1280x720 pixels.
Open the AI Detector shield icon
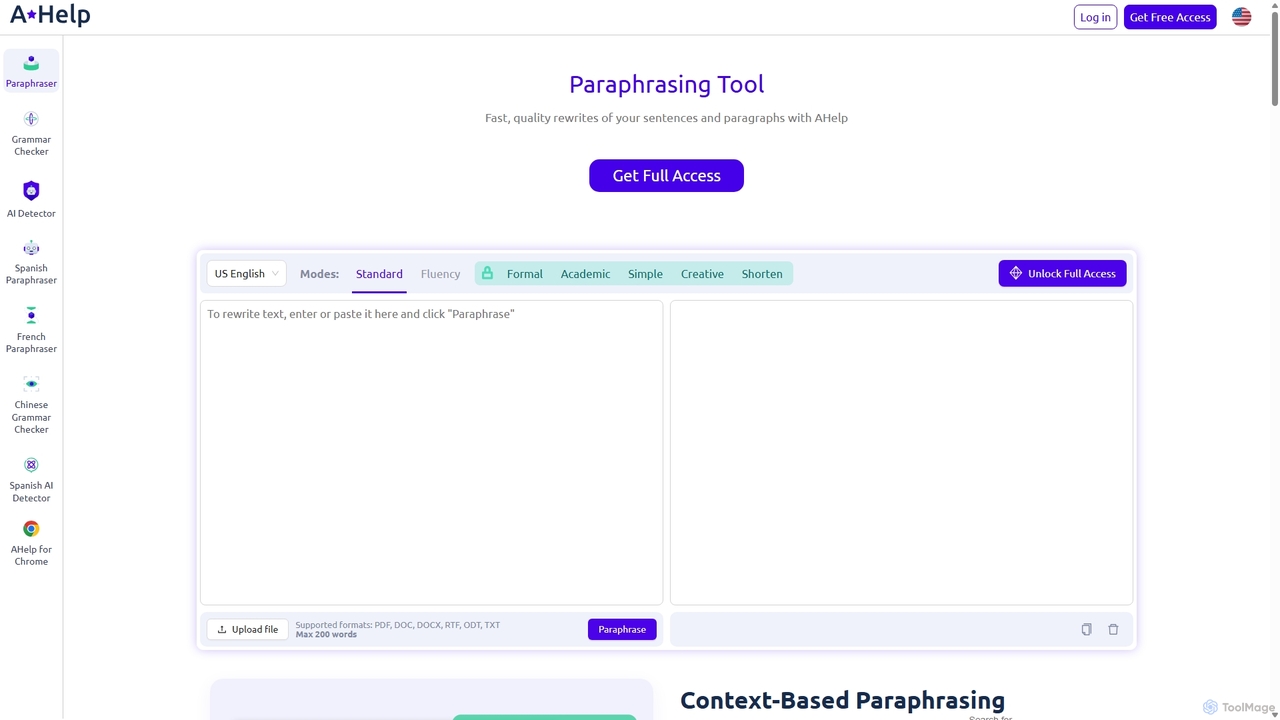31,190
